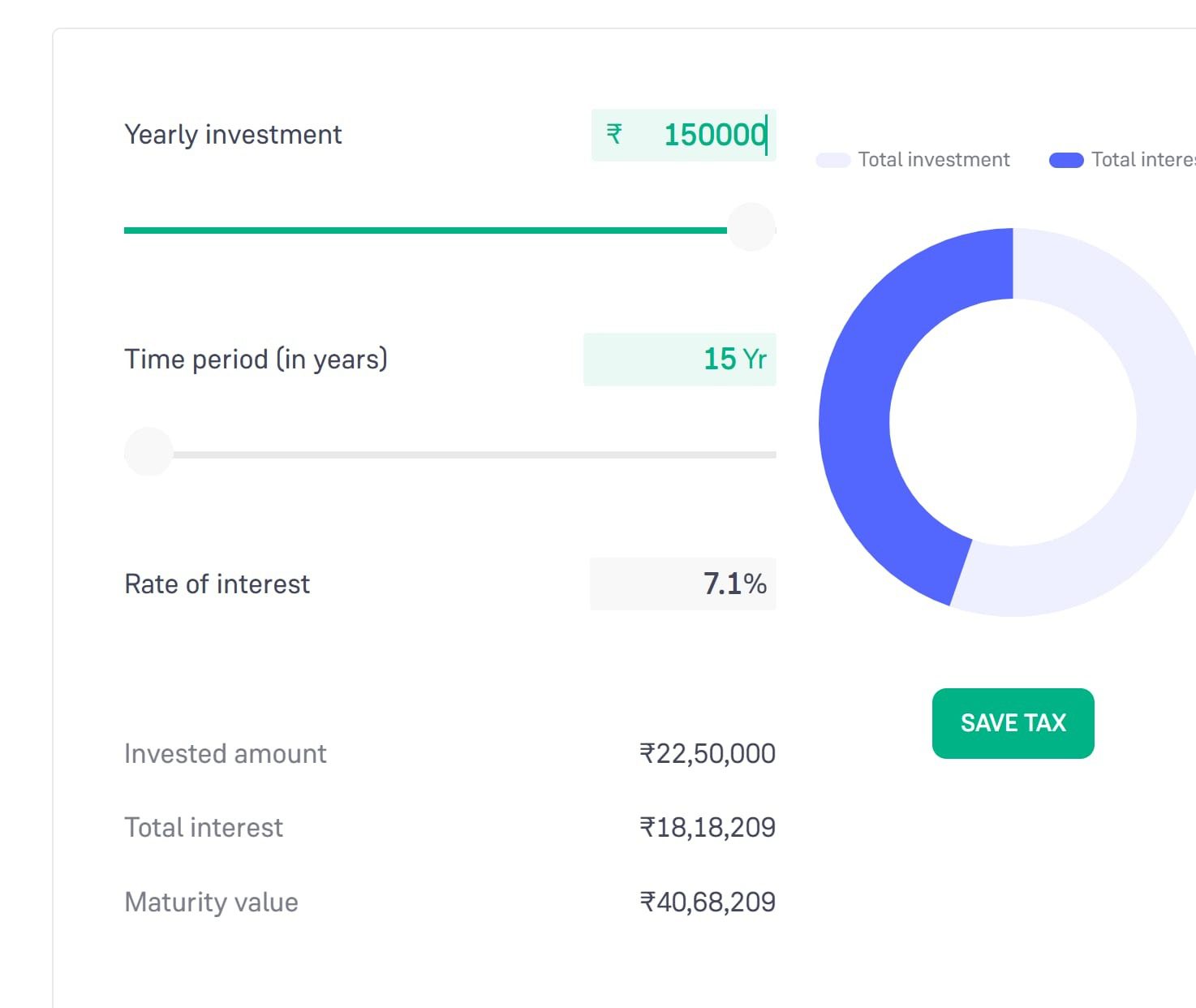Click the Total investment legend text

[934, 160]
